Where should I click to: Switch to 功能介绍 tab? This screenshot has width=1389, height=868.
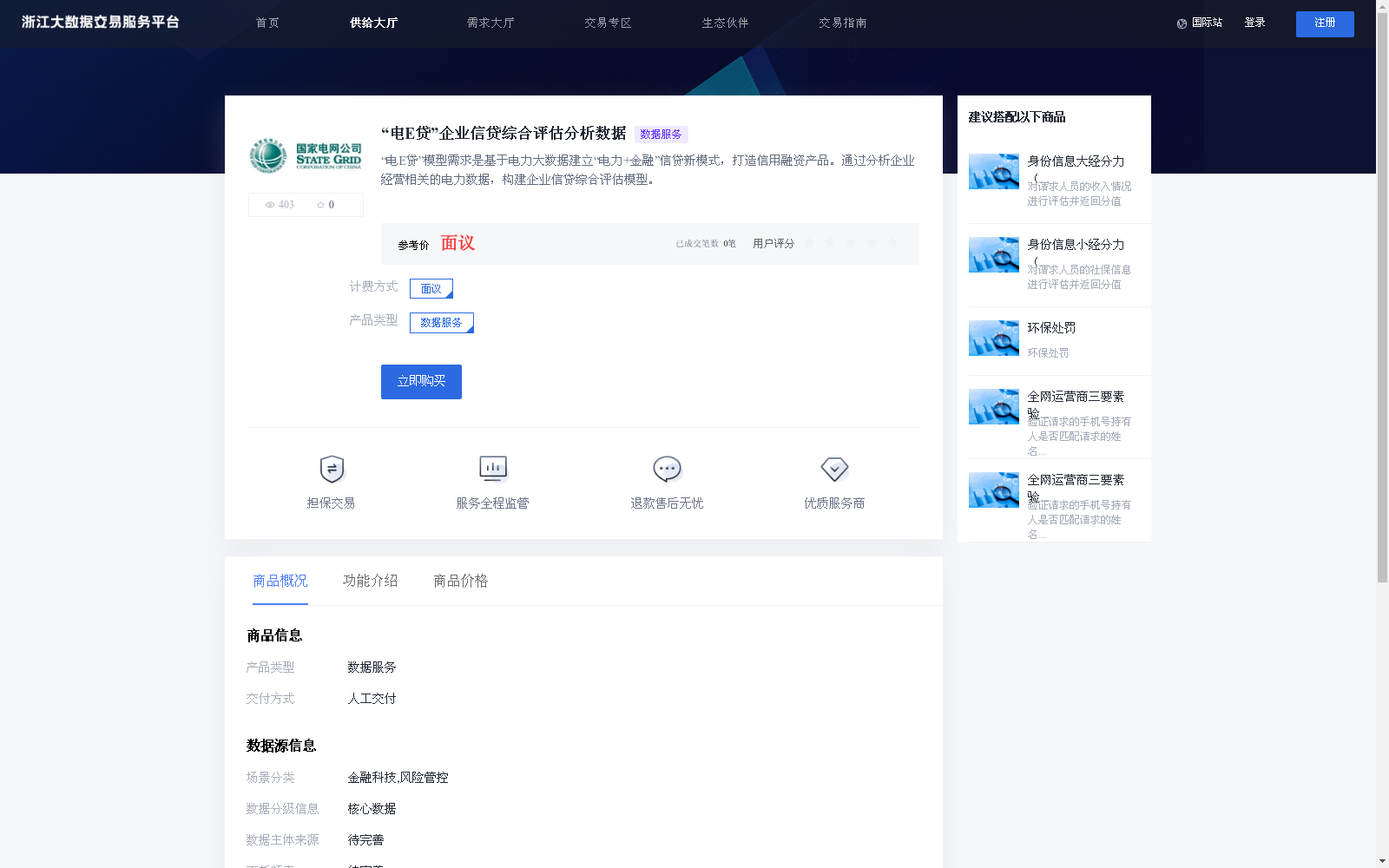click(371, 581)
